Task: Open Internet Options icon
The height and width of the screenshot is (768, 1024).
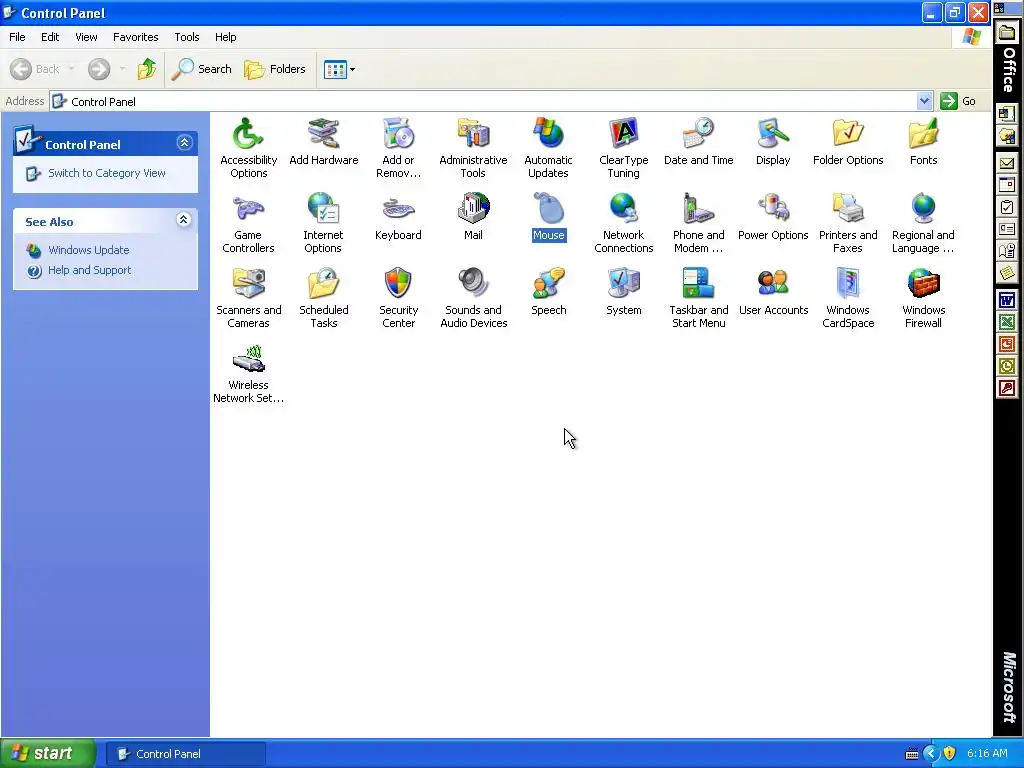Action: pos(323,209)
